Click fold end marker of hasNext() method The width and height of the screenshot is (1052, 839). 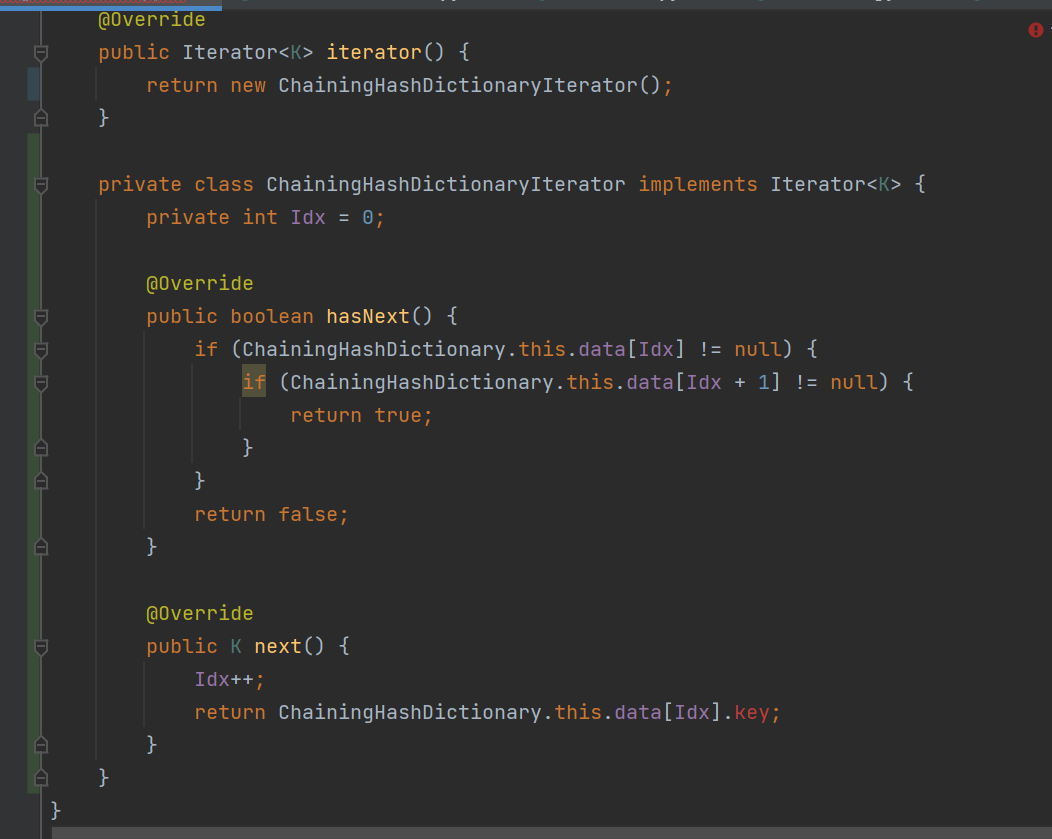[x=41, y=547]
